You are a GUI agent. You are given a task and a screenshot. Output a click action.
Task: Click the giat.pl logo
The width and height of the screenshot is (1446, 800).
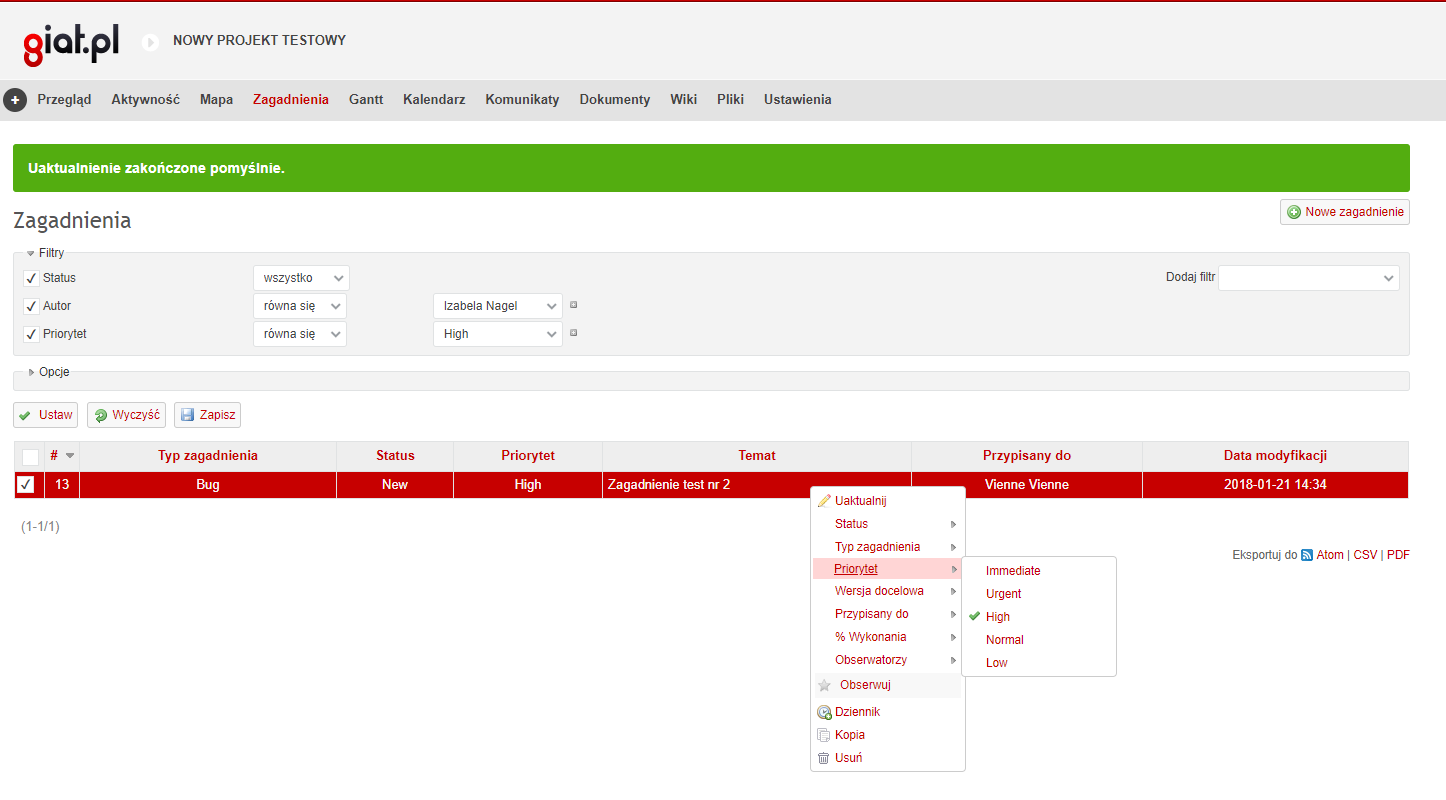[71, 43]
